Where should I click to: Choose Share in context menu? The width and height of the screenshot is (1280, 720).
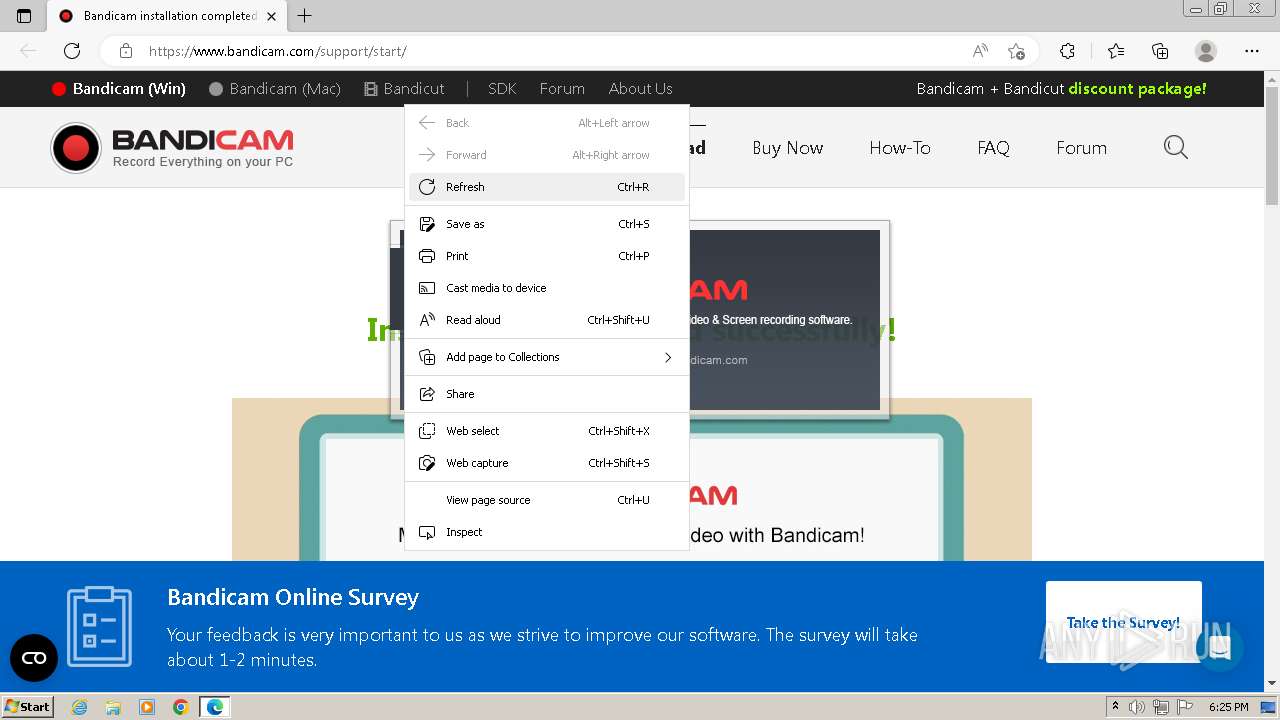(x=547, y=394)
